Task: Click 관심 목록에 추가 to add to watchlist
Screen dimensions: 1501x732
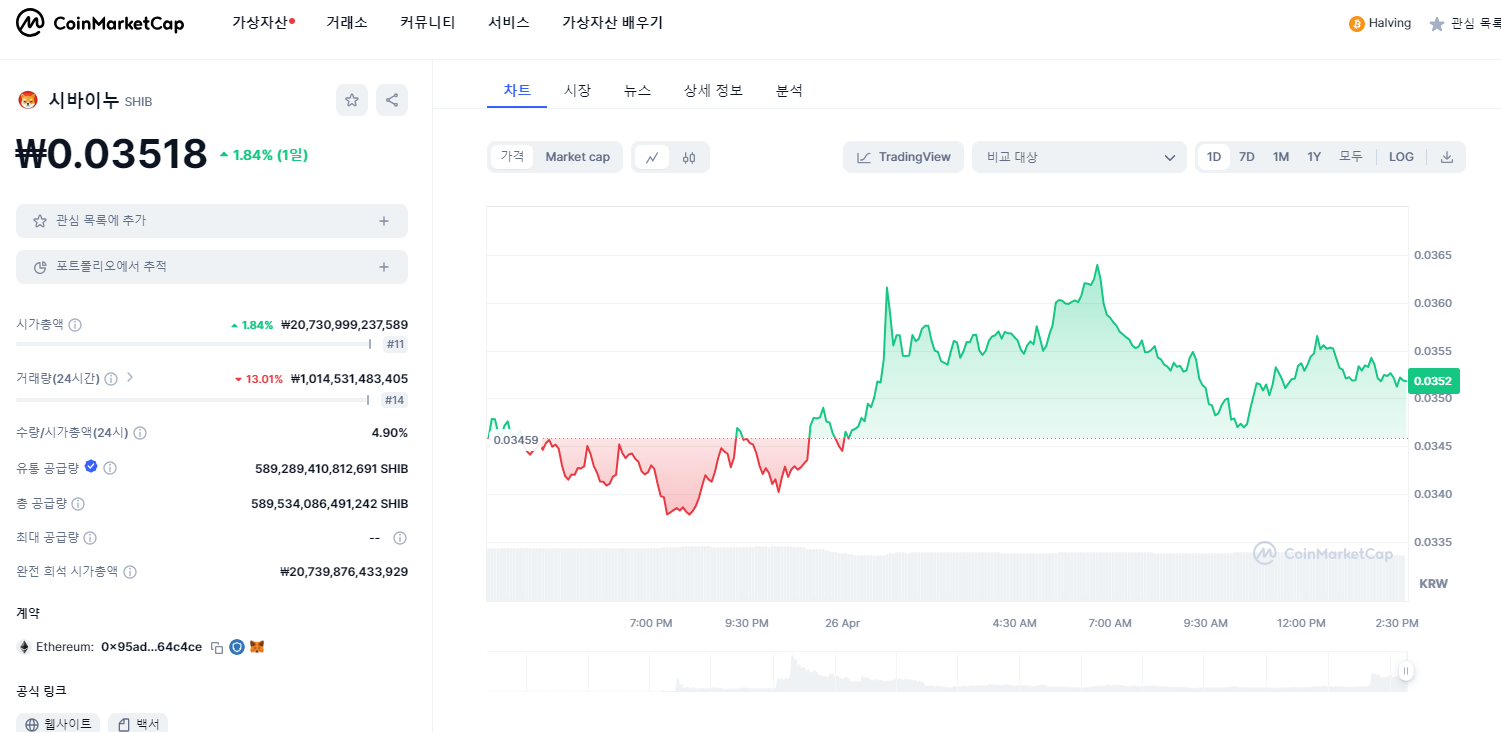Action: (212, 220)
